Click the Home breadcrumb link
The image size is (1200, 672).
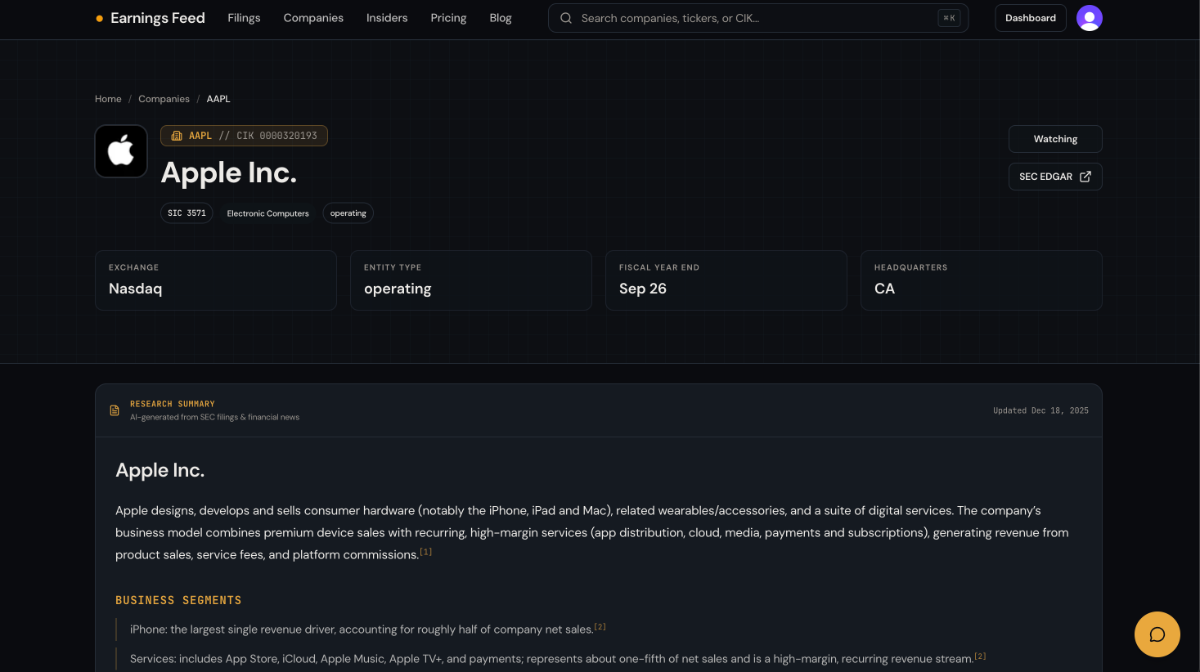coord(108,99)
